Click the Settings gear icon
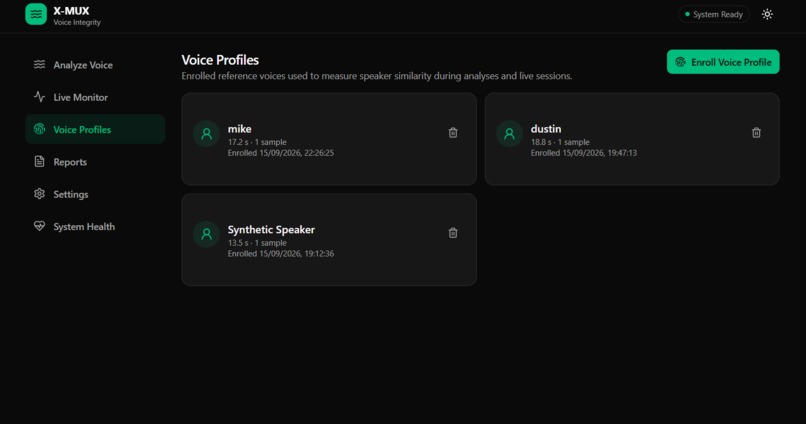806x424 pixels. (x=40, y=194)
